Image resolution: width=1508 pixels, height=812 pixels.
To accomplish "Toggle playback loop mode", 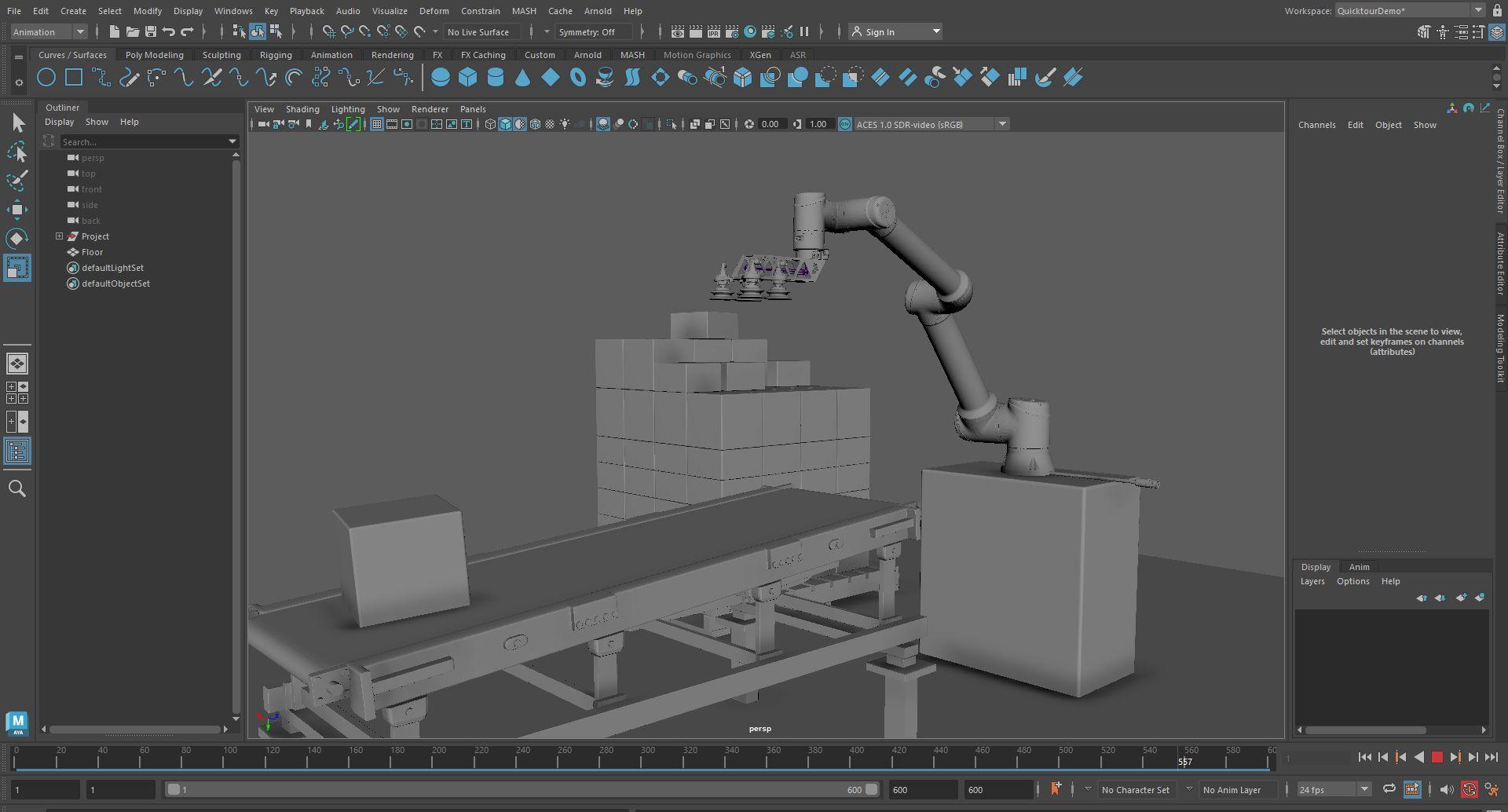I will point(1389,789).
